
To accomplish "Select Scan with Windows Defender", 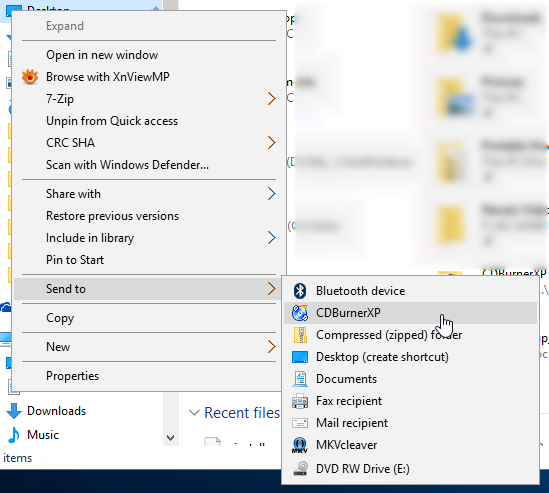I will [149, 165].
